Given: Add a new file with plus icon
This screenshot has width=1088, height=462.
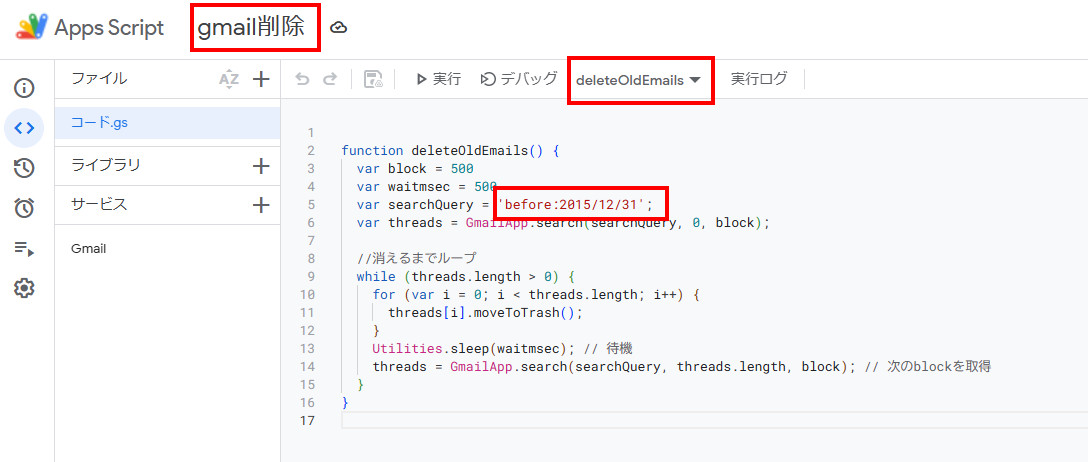Looking at the screenshot, I should [x=261, y=79].
